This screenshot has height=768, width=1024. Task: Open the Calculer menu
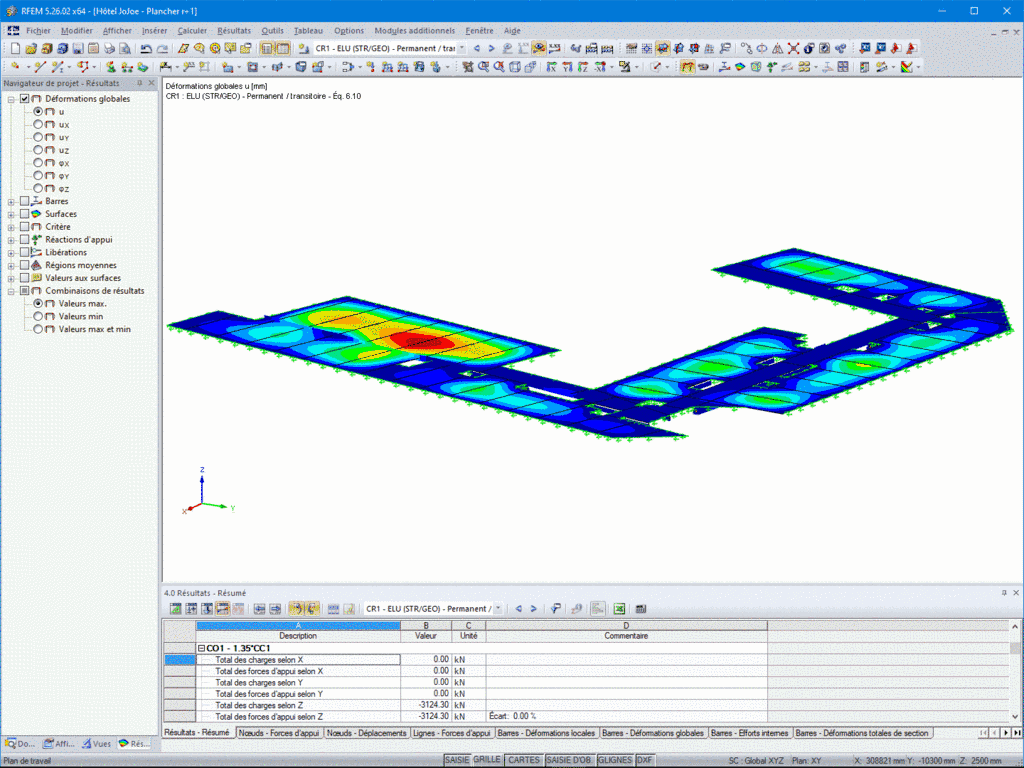pos(192,31)
